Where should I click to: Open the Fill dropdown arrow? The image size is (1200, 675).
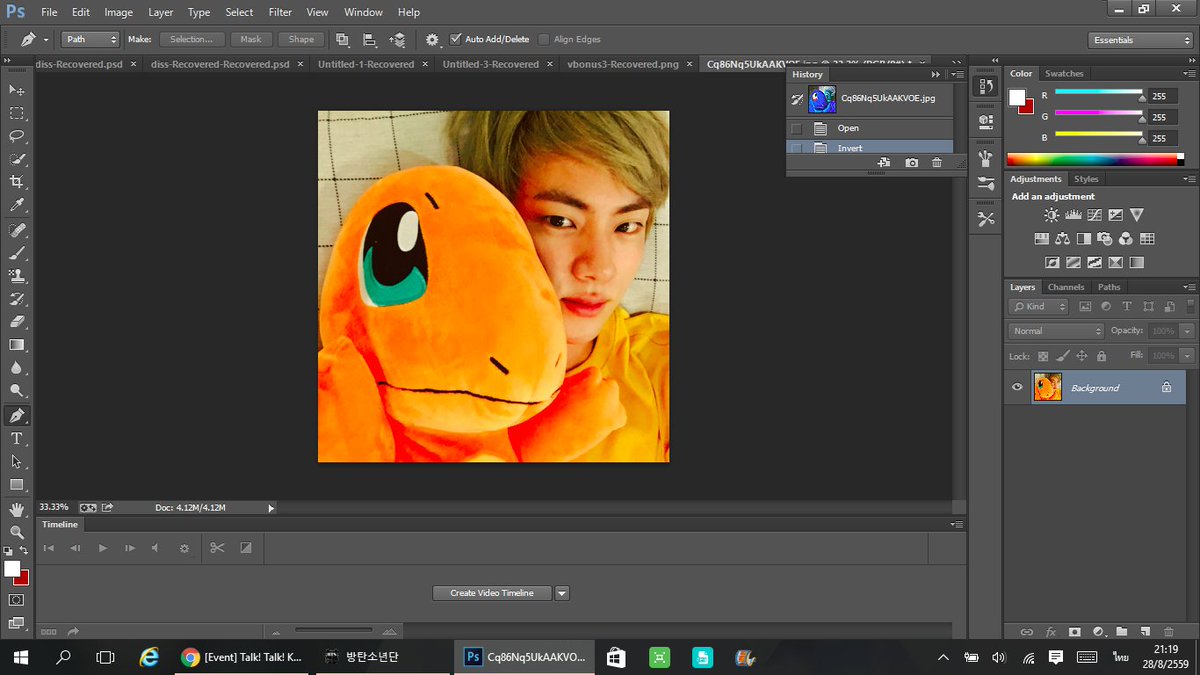(x=1187, y=356)
